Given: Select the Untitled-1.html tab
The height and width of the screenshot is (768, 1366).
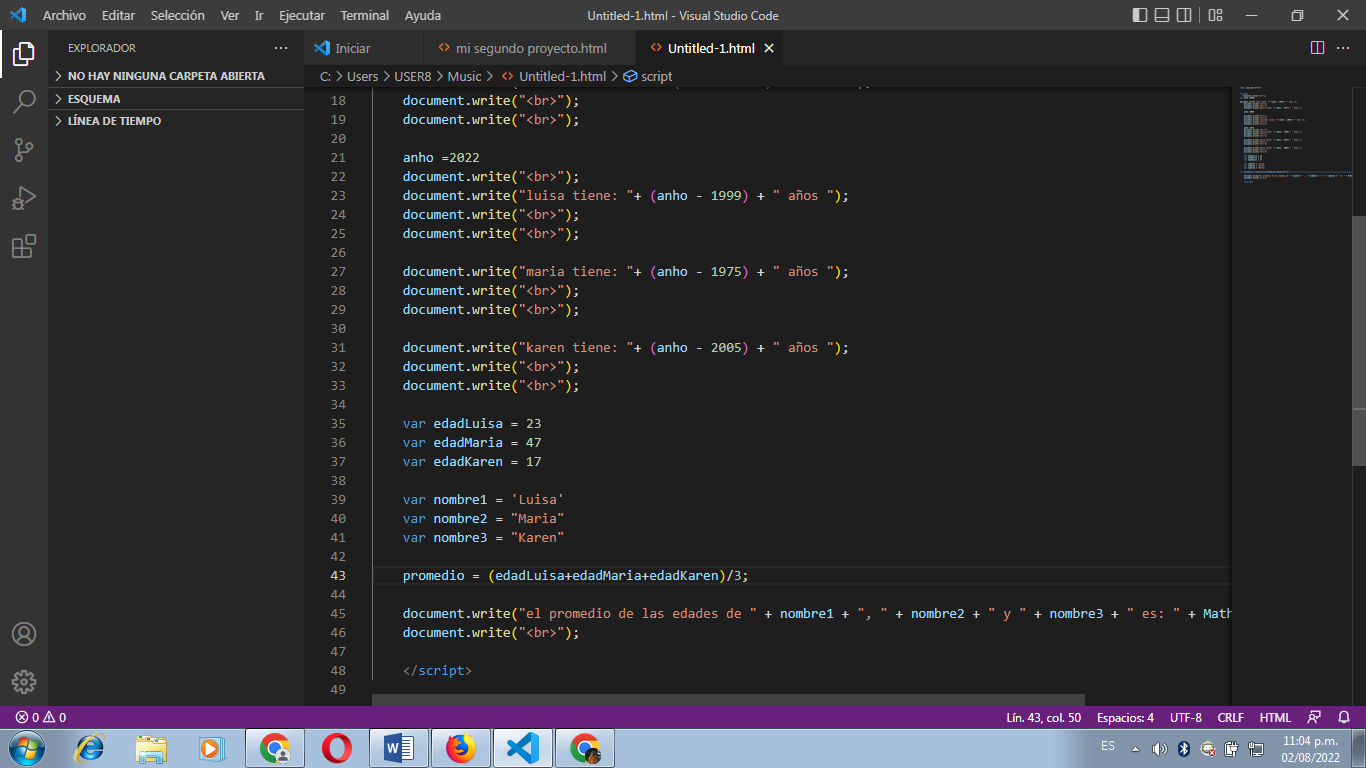Looking at the screenshot, I should [x=711, y=48].
